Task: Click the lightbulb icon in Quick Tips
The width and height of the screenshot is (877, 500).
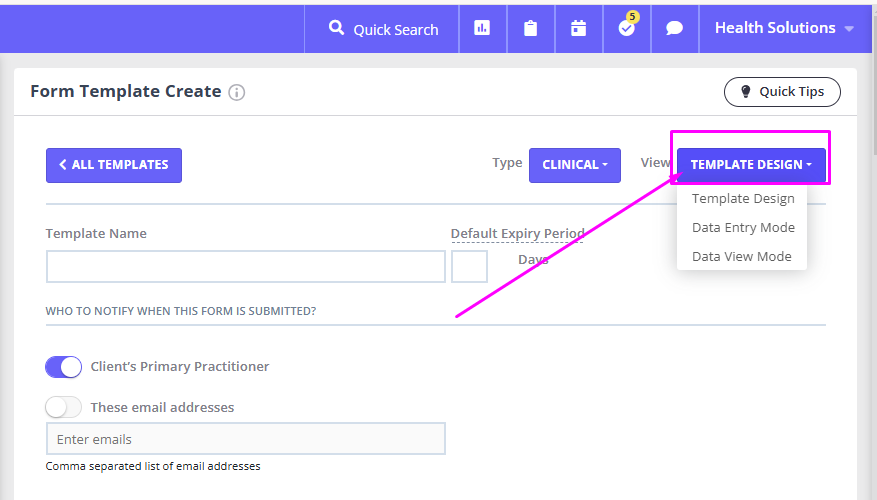Action: point(746,91)
